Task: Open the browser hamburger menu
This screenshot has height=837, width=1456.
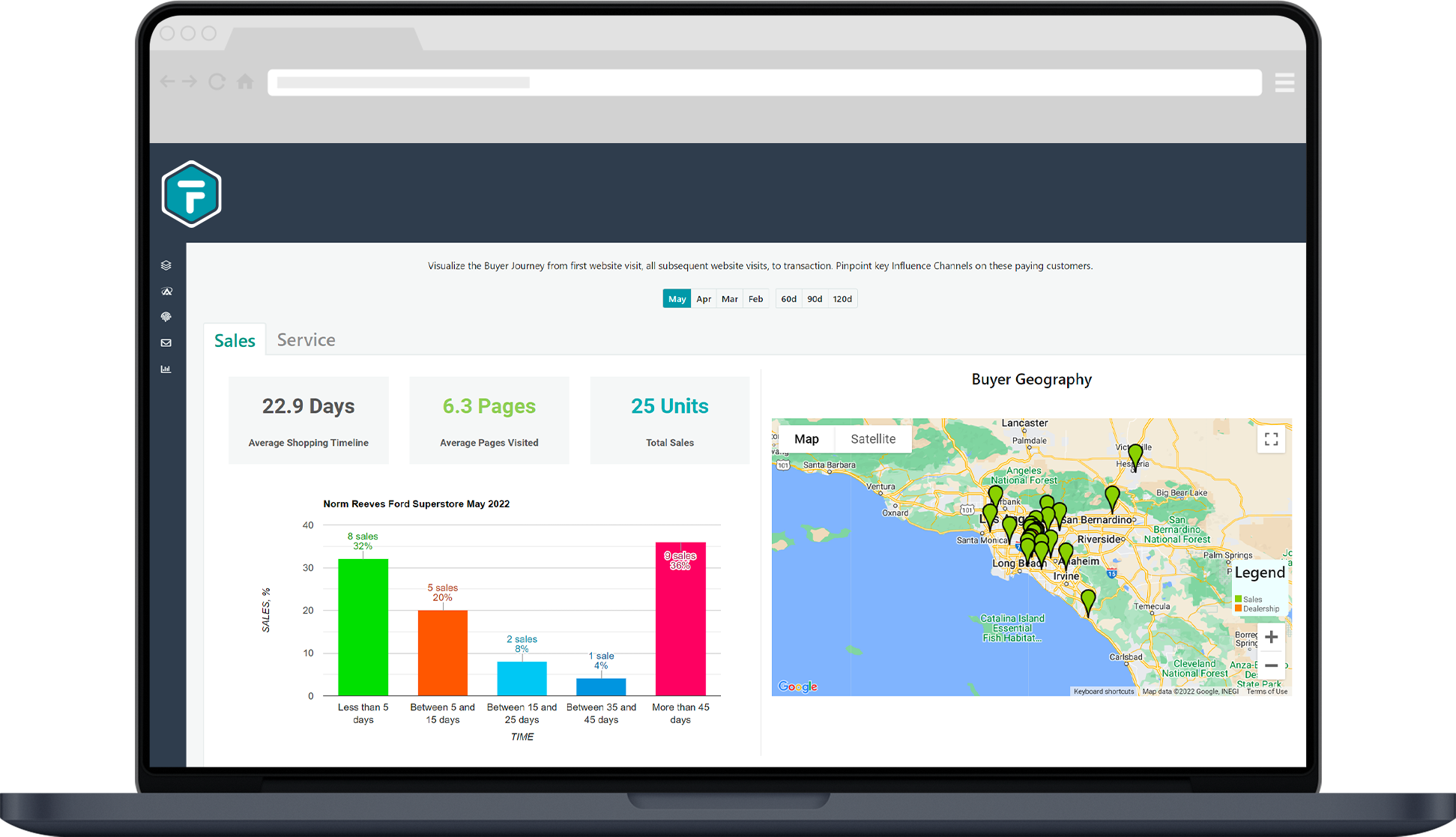Action: tap(1284, 82)
